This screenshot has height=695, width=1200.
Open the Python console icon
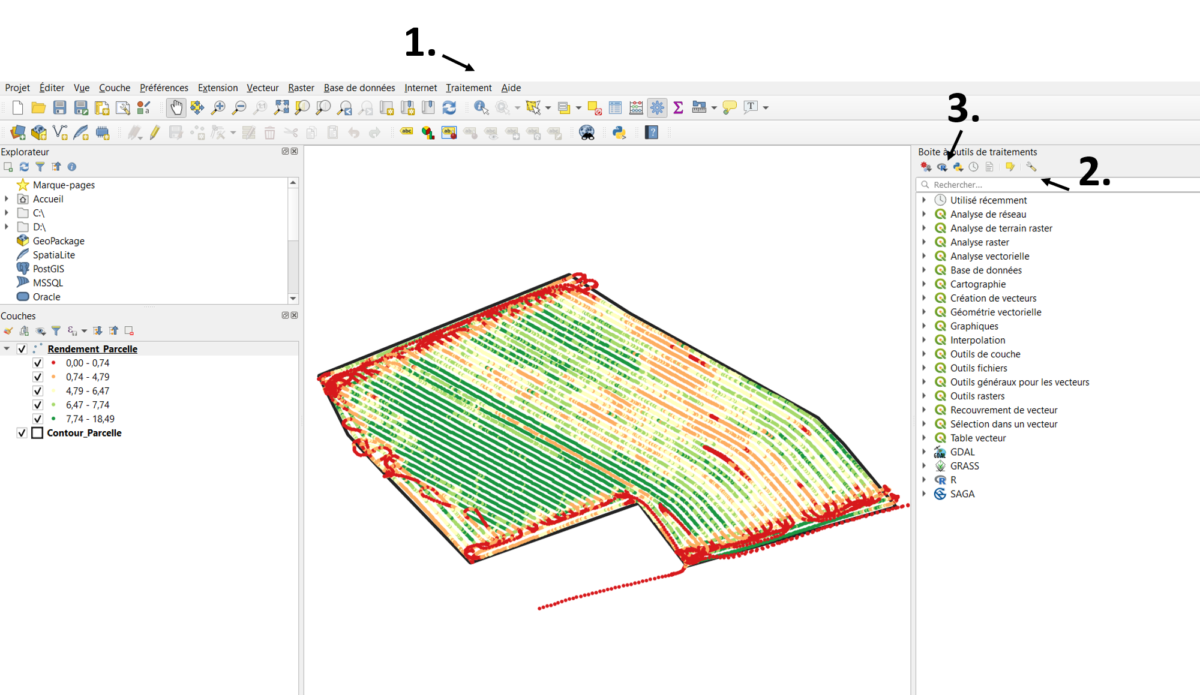tap(619, 132)
